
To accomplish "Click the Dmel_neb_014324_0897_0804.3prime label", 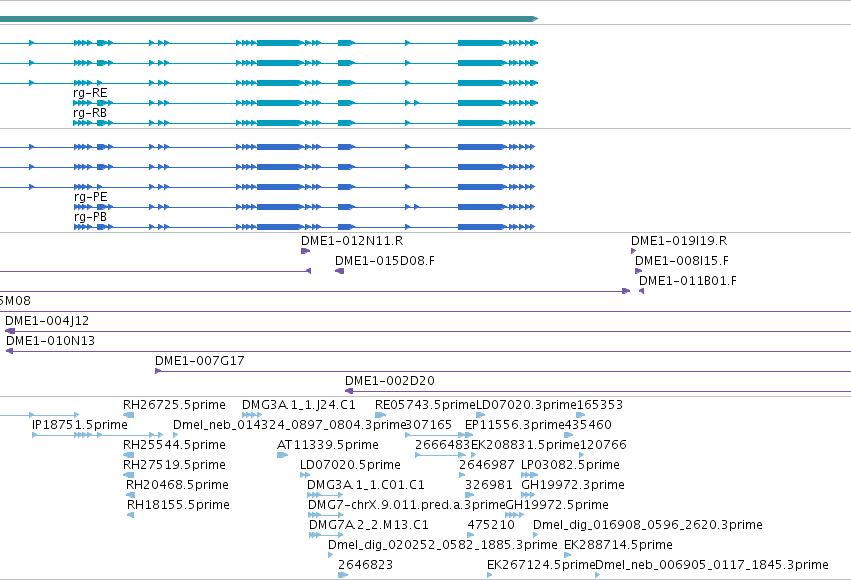I will pos(290,425).
